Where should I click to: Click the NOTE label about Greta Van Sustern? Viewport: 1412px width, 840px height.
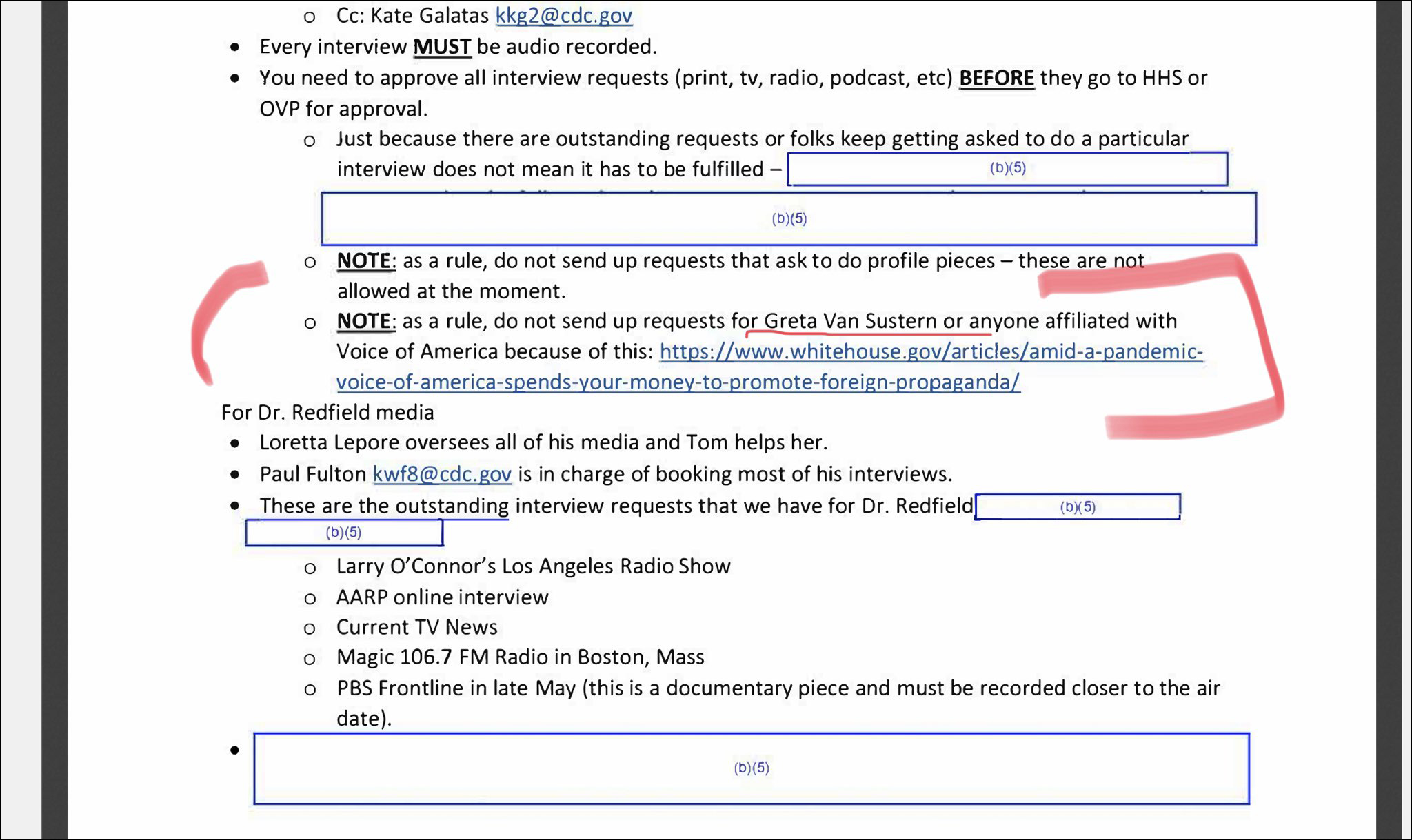(x=363, y=321)
